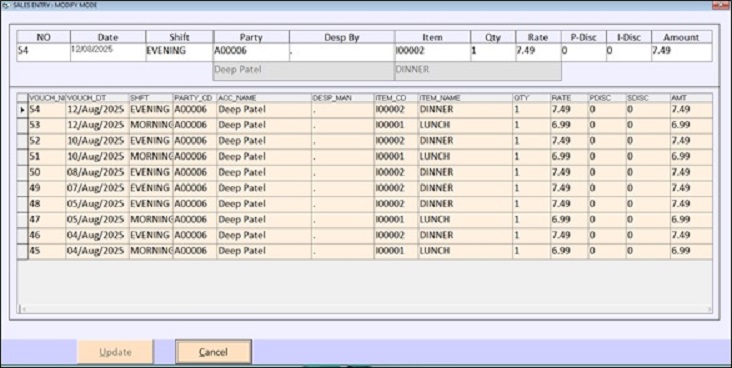Click the Shift field showing EVENING
732x368 pixels.
point(180,52)
